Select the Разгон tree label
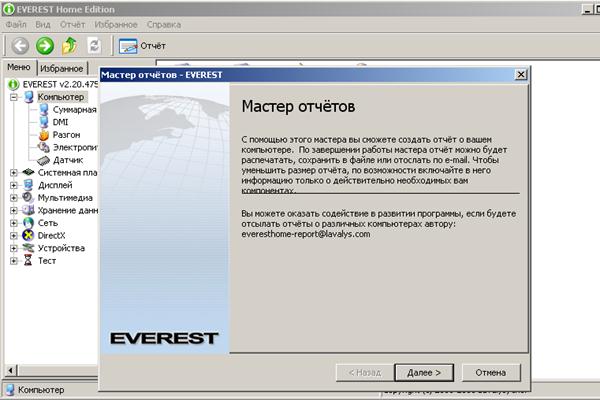Image resolution: width=600 pixels, height=400 pixels. 67,135
